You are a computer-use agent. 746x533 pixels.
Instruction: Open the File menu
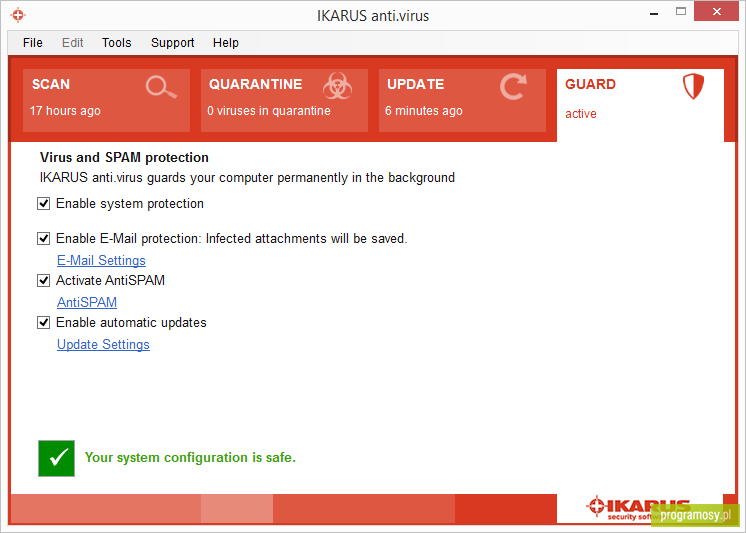(x=32, y=43)
